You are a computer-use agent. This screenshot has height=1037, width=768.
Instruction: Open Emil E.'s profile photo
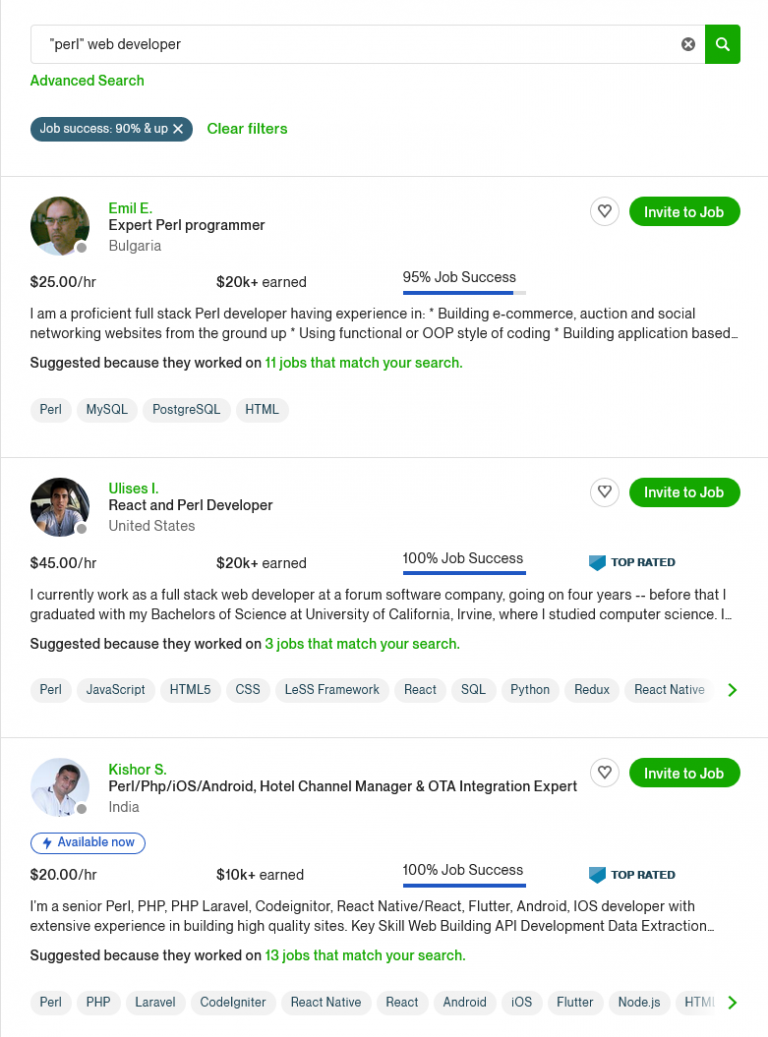click(60, 226)
